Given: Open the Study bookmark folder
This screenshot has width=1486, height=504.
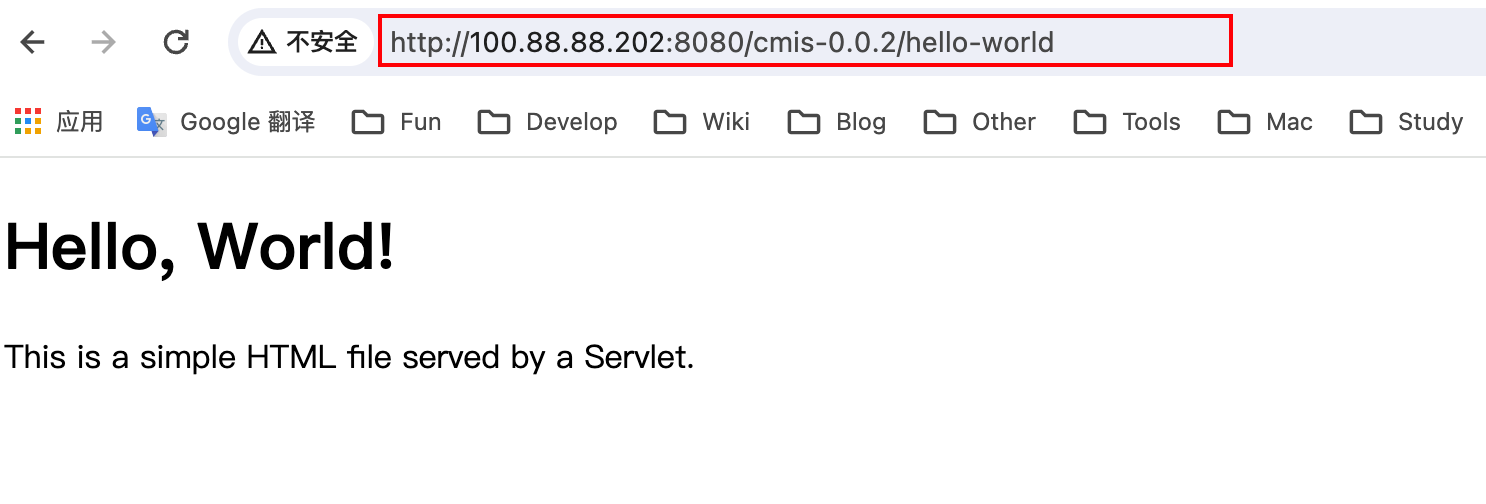Looking at the screenshot, I should [x=1406, y=122].
